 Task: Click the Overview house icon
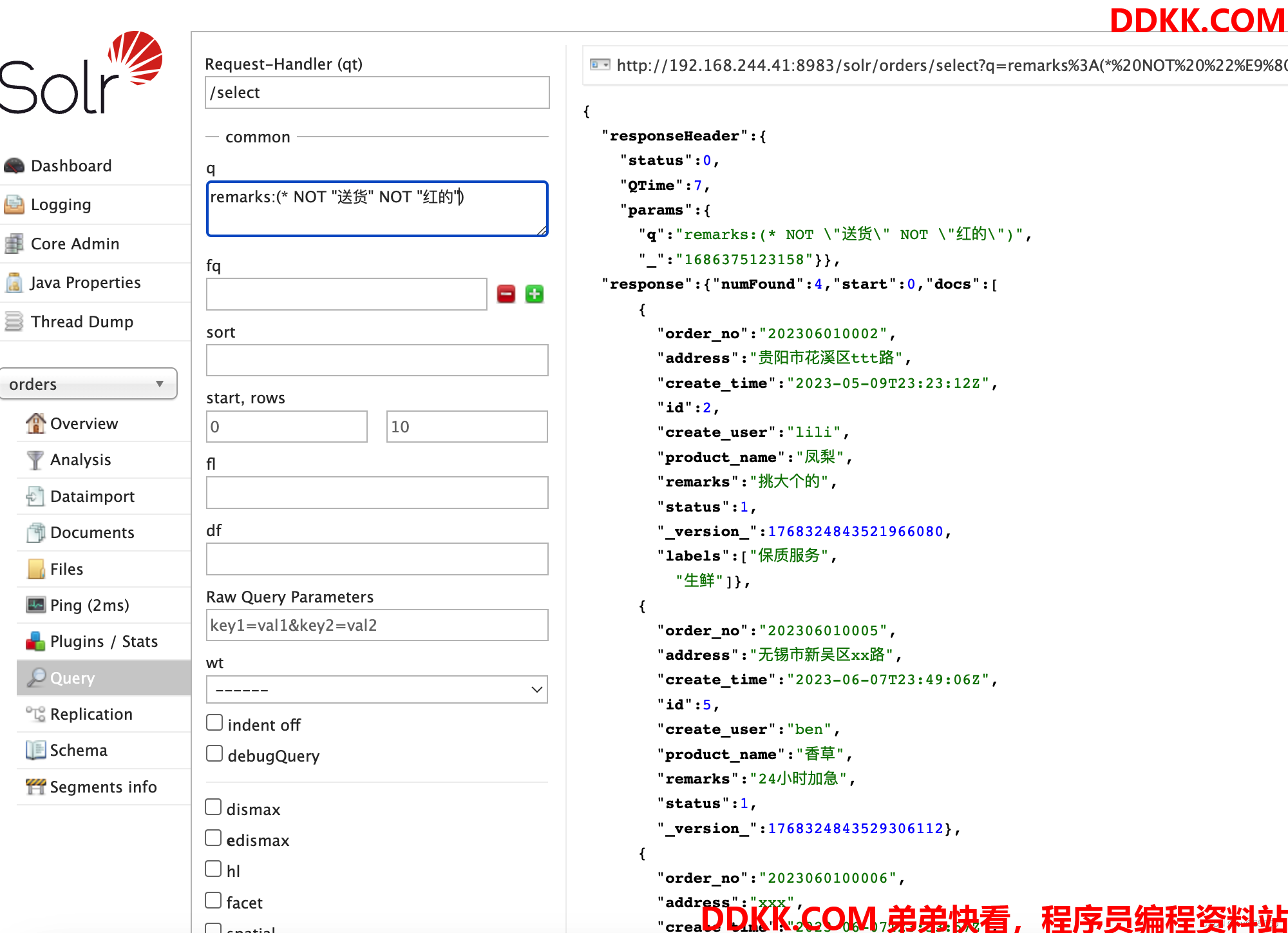tap(36, 423)
